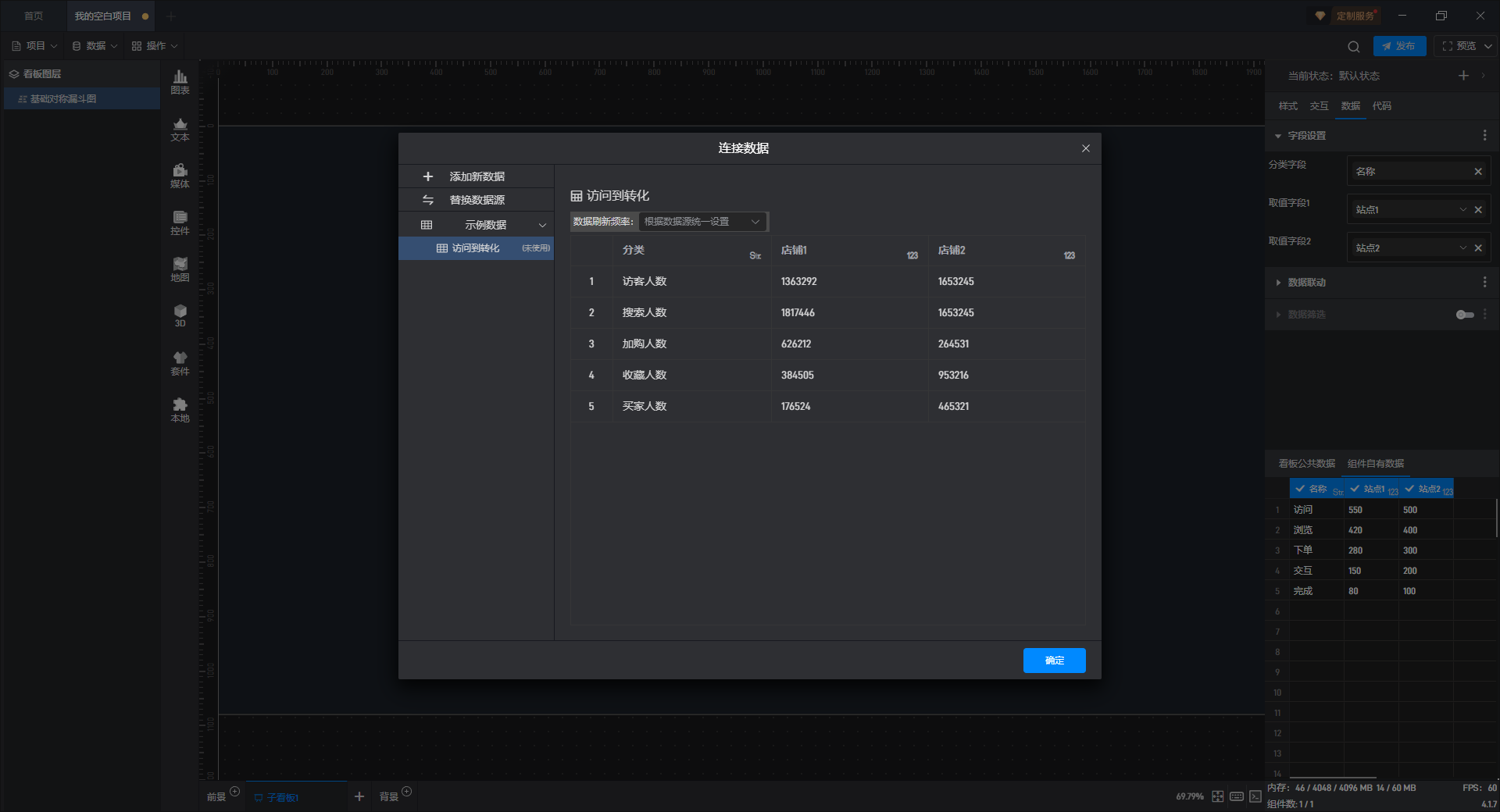Viewport: 1500px width, 812px height.
Task: Collapse the 示例数据 tree group
Action: [x=542, y=225]
